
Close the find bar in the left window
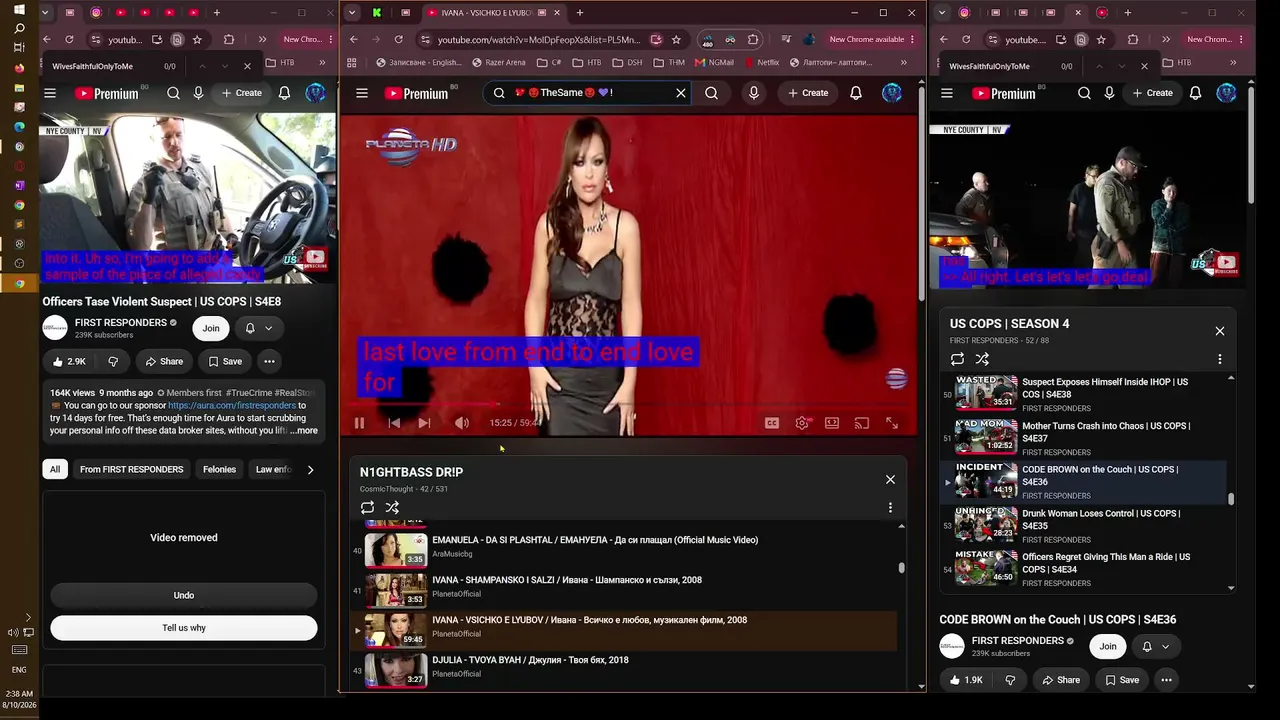tap(247, 66)
